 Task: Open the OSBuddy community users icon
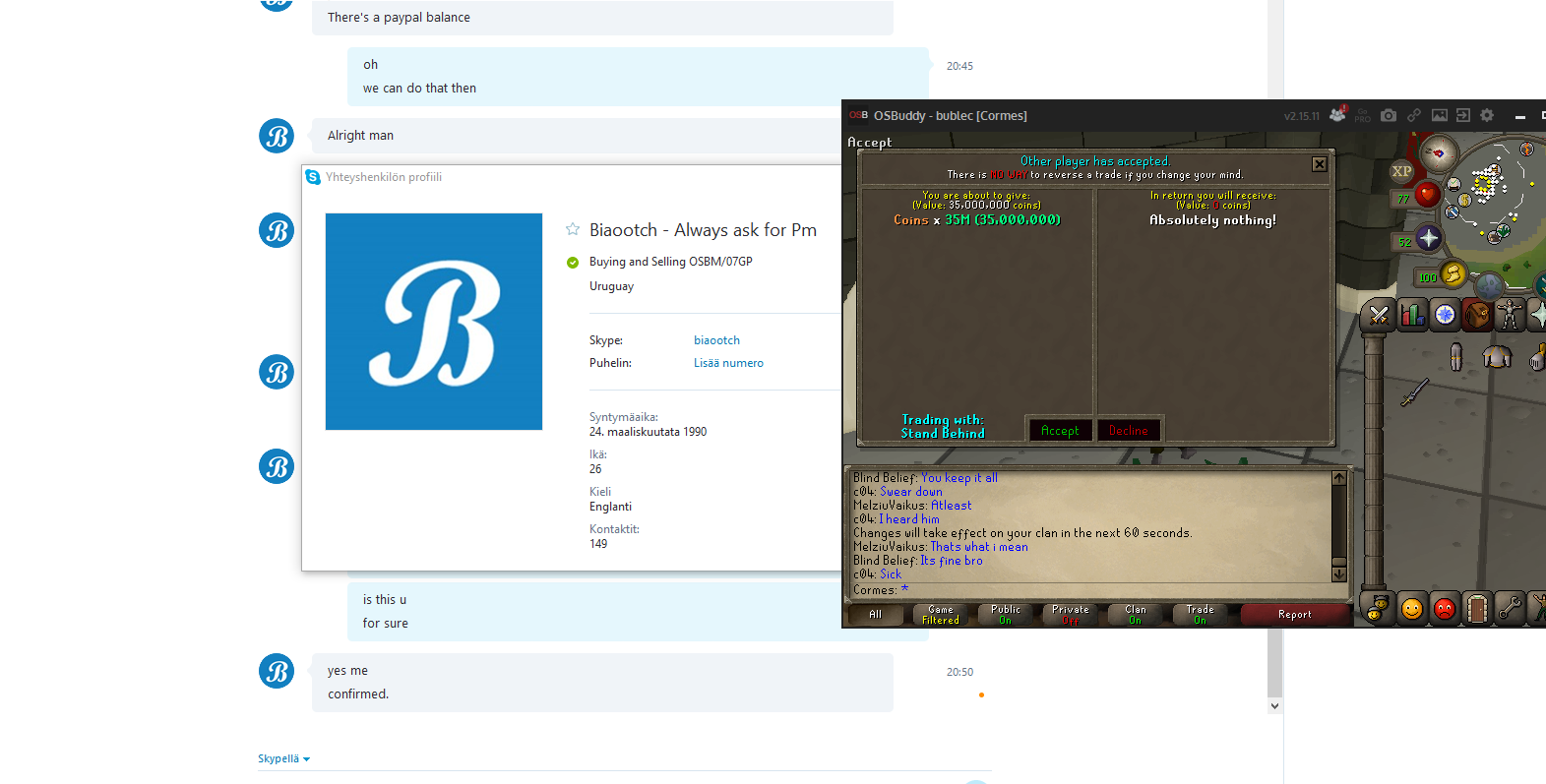click(x=1337, y=115)
